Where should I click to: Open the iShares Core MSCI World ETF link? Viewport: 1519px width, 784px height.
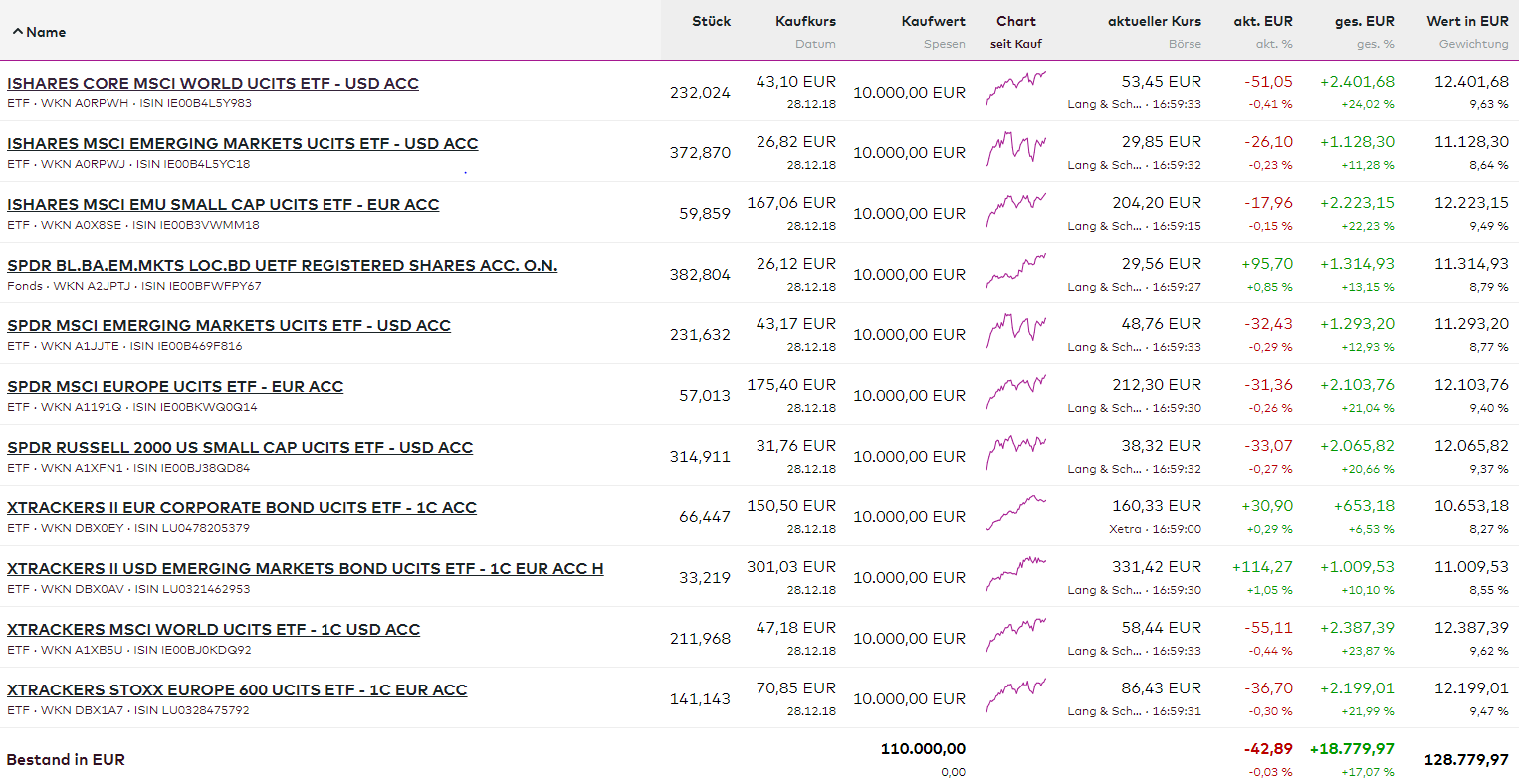click(x=213, y=84)
